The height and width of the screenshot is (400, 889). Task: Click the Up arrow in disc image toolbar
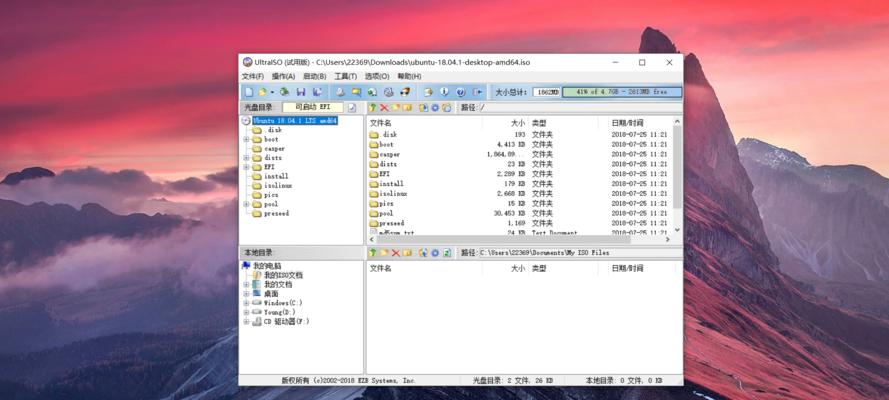(372, 108)
